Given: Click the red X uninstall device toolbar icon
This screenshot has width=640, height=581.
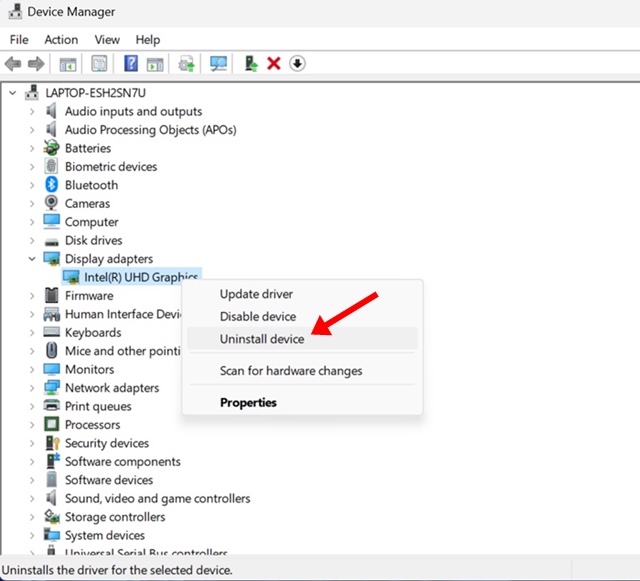Looking at the screenshot, I should (x=273, y=64).
